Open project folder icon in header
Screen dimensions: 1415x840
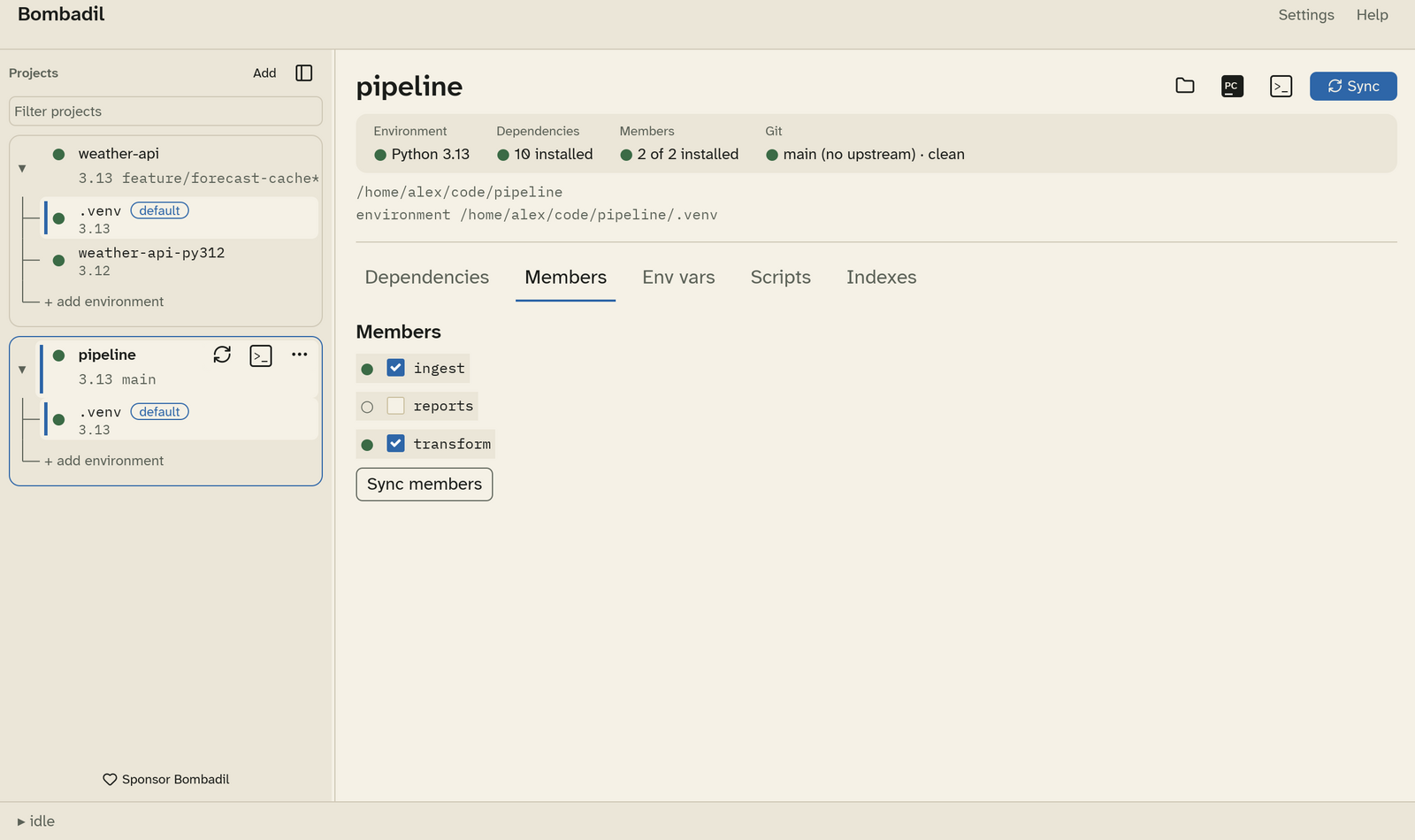click(1185, 86)
